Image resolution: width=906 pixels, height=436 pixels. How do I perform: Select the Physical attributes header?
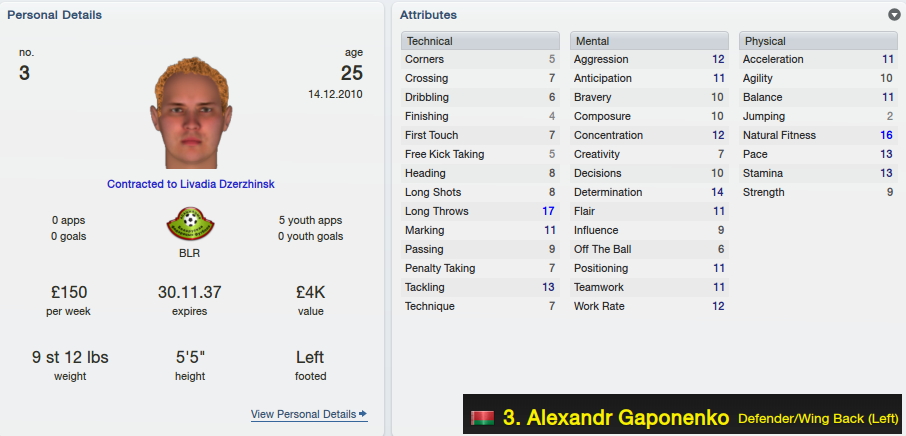(x=818, y=41)
